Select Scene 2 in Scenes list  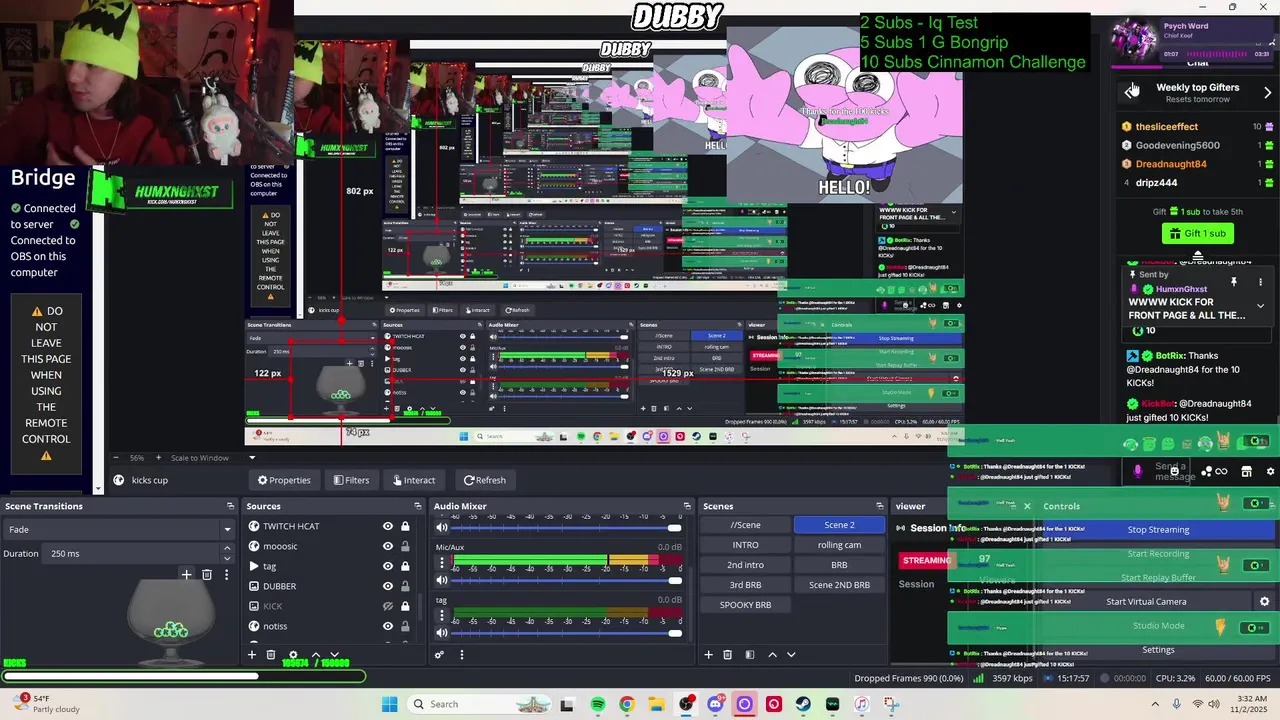pyautogui.click(x=839, y=525)
